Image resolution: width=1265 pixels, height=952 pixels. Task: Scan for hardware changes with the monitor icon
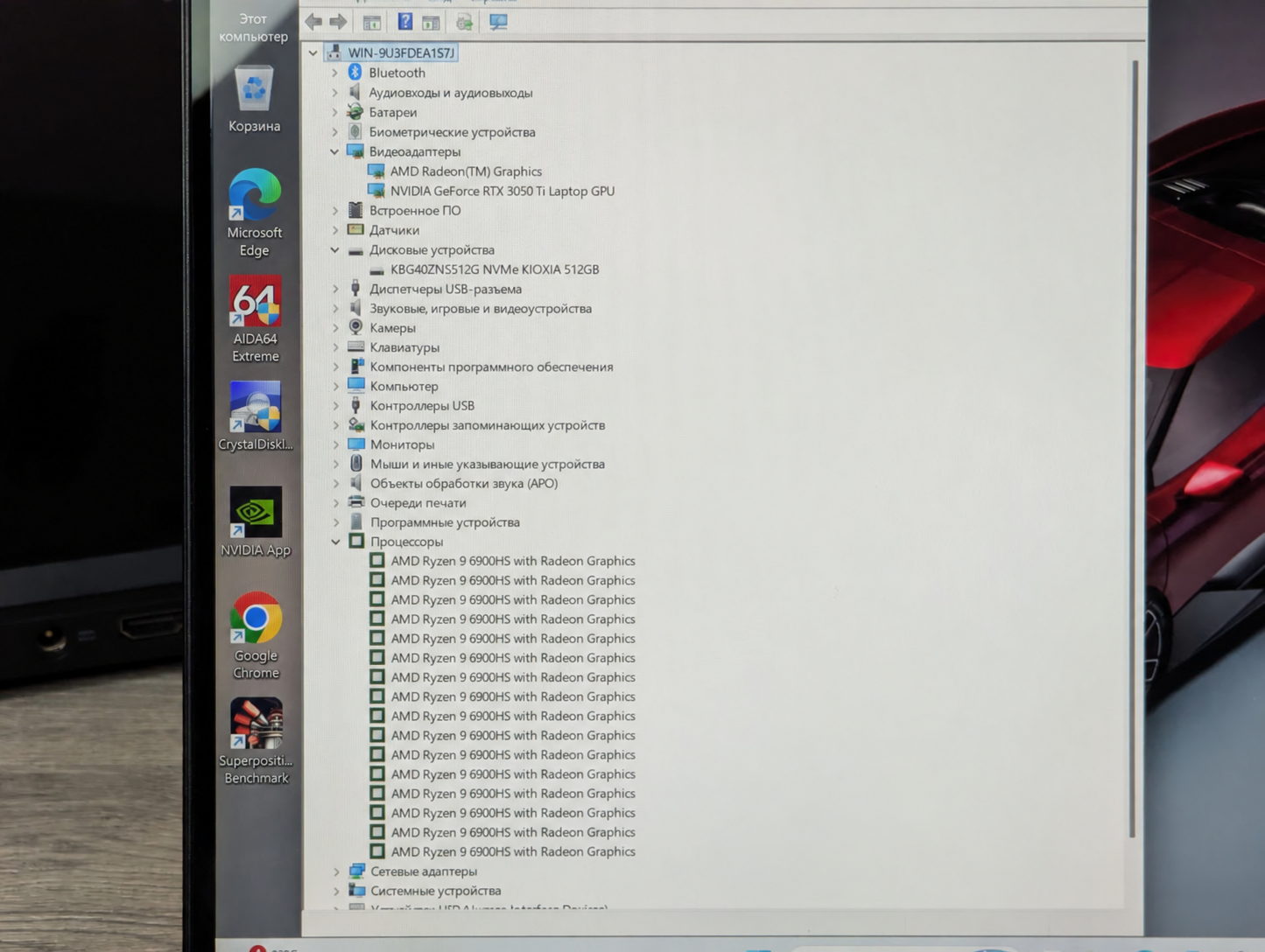[498, 22]
